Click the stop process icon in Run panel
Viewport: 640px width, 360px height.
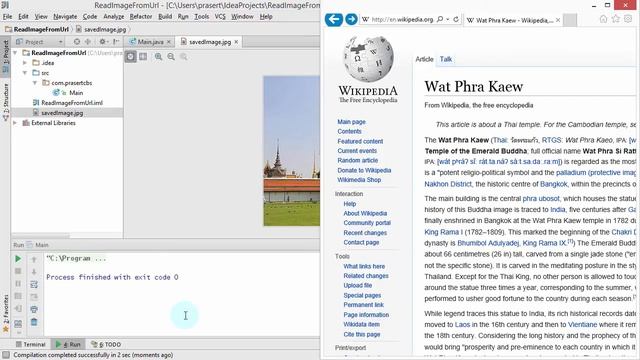pos(18,271)
